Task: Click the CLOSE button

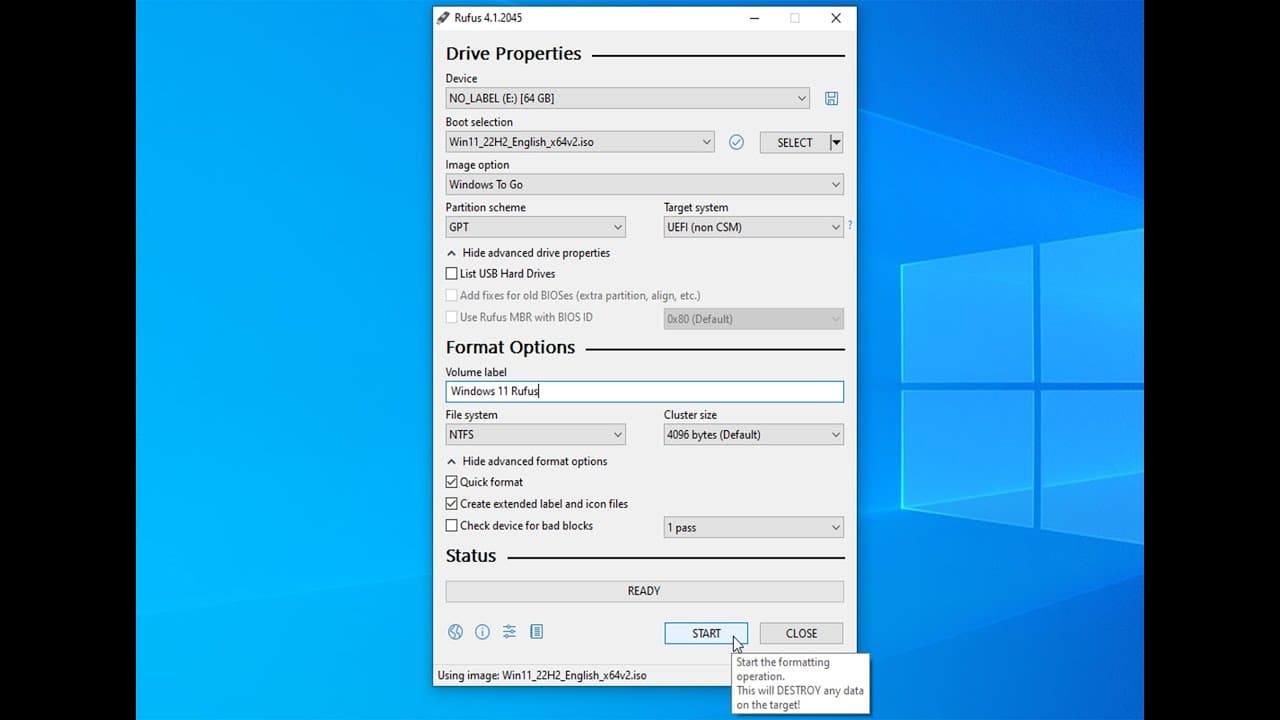Action: pyautogui.click(x=801, y=633)
